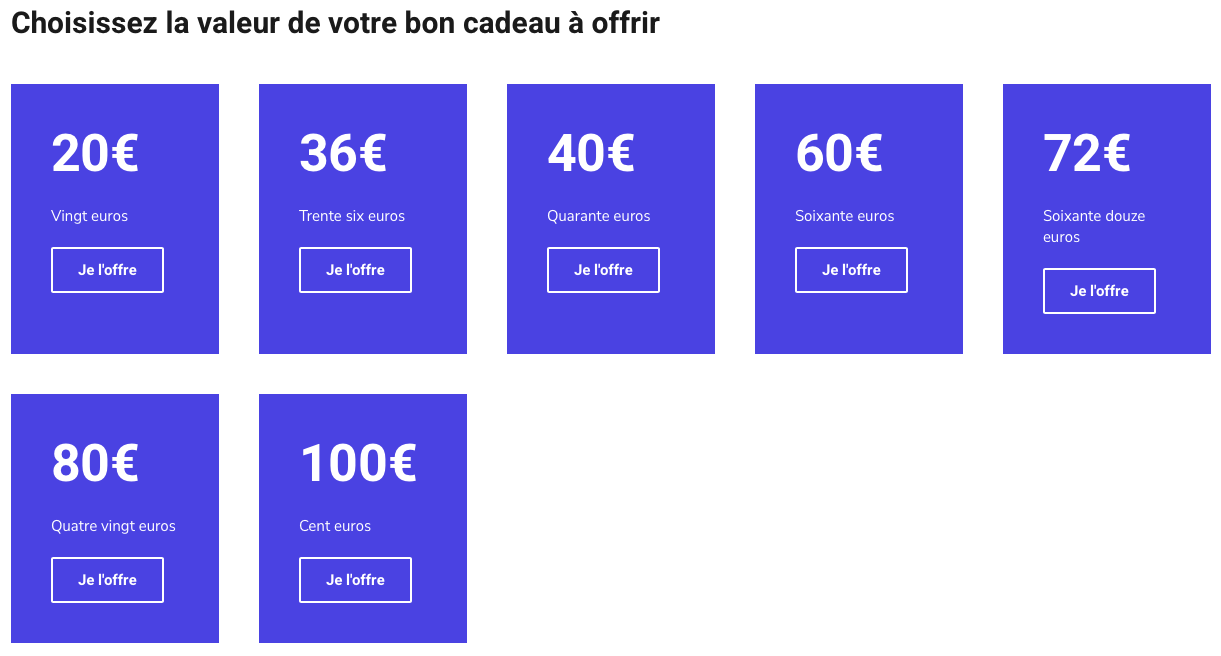This screenshot has height=656, width=1221.
Task: Click the 100€ amount heading
Action: tap(358, 463)
